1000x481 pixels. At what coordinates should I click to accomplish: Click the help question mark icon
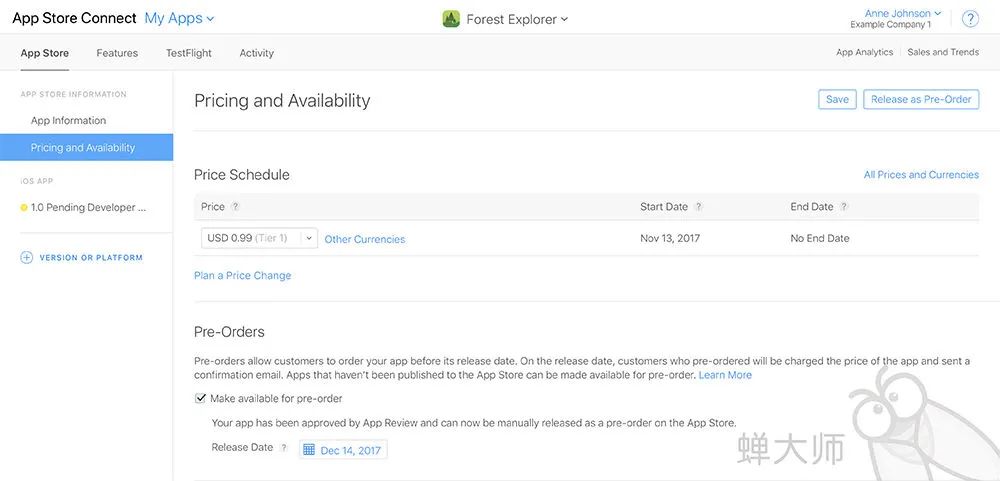(970, 19)
